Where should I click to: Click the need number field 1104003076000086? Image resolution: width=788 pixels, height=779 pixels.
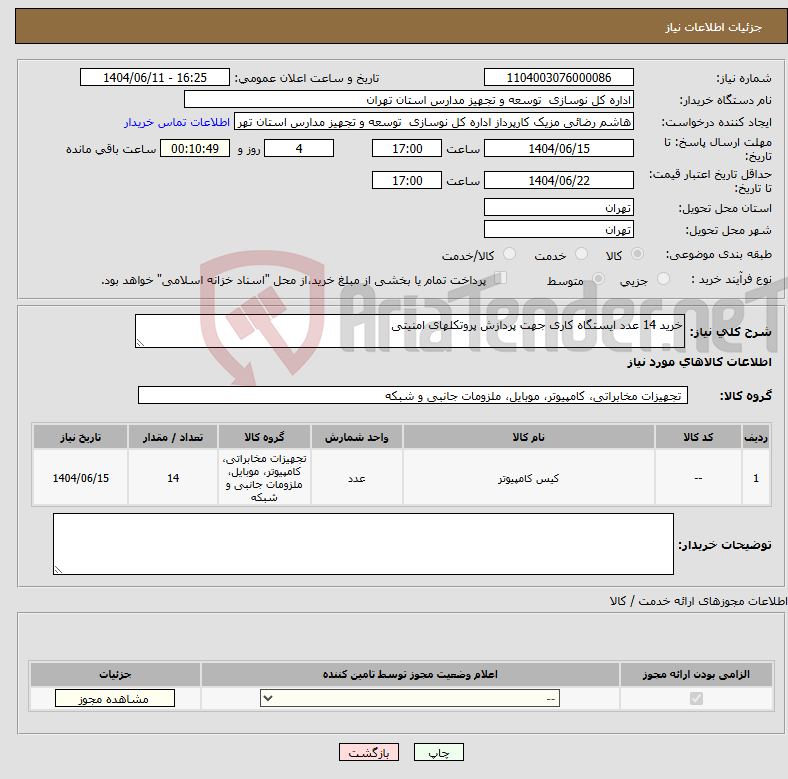558,77
